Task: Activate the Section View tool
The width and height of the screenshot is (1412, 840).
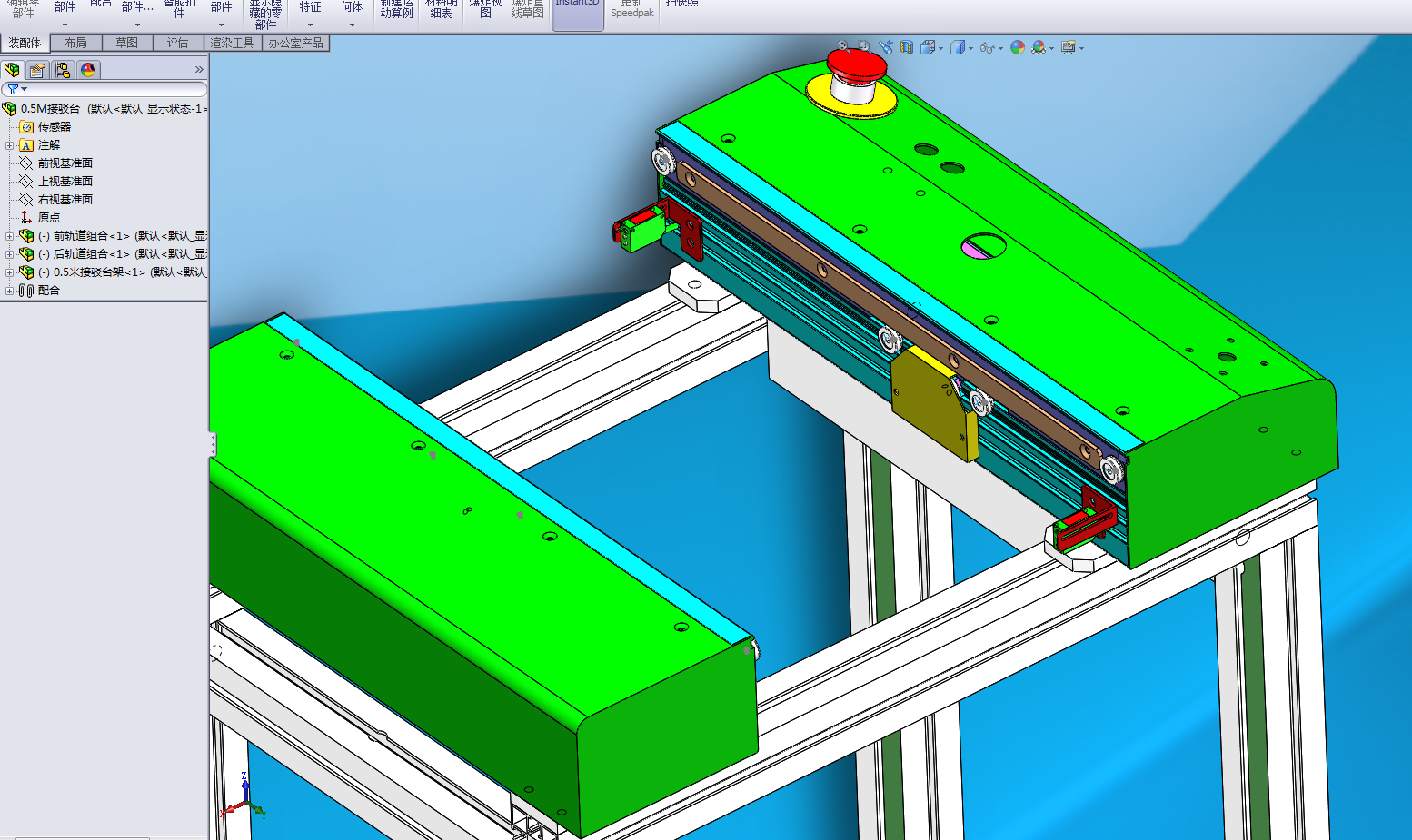Action: click(x=907, y=47)
